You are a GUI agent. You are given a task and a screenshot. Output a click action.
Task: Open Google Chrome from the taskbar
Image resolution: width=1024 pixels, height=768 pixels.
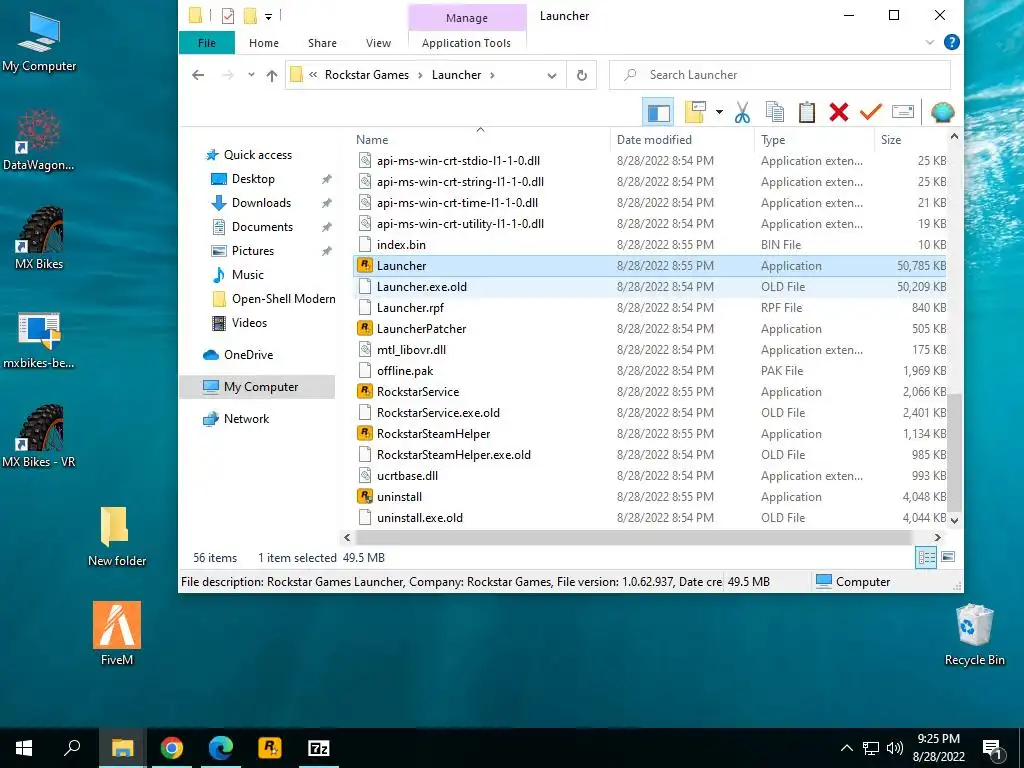(x=172, y=748)
